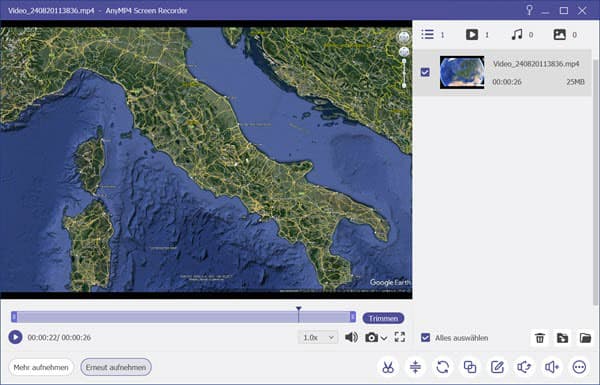
Task: Open the edit metadata pencil icon
Action: pos(497,367)
